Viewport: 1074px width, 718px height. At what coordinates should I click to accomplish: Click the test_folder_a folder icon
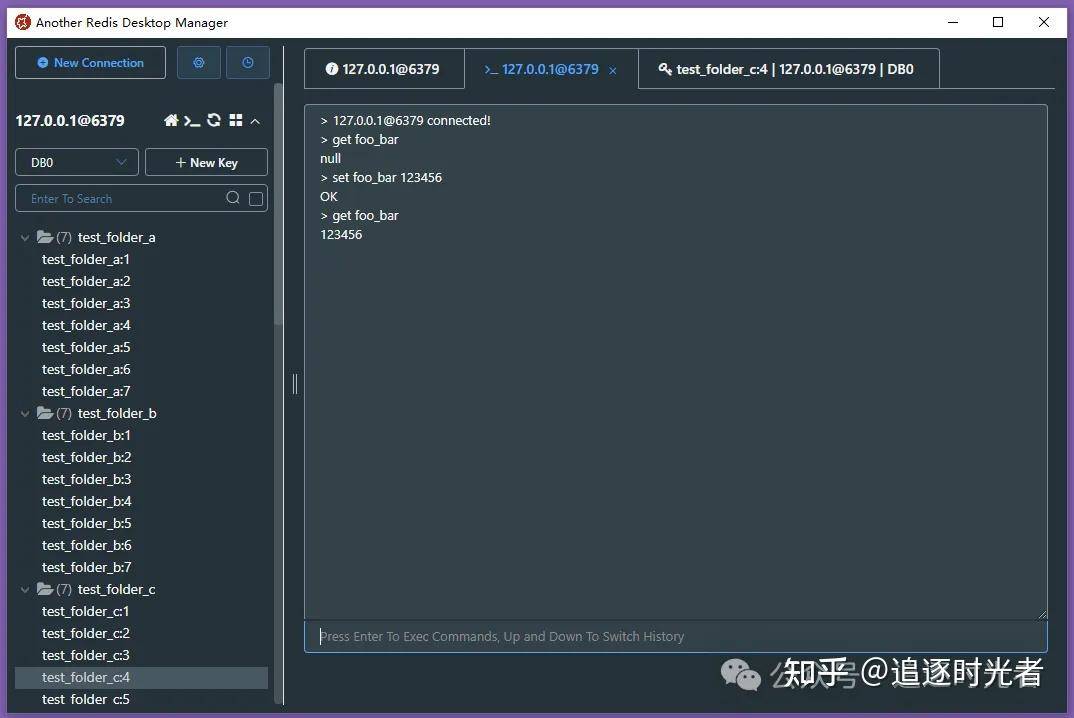pyautogui.click(x=45, y=237)
